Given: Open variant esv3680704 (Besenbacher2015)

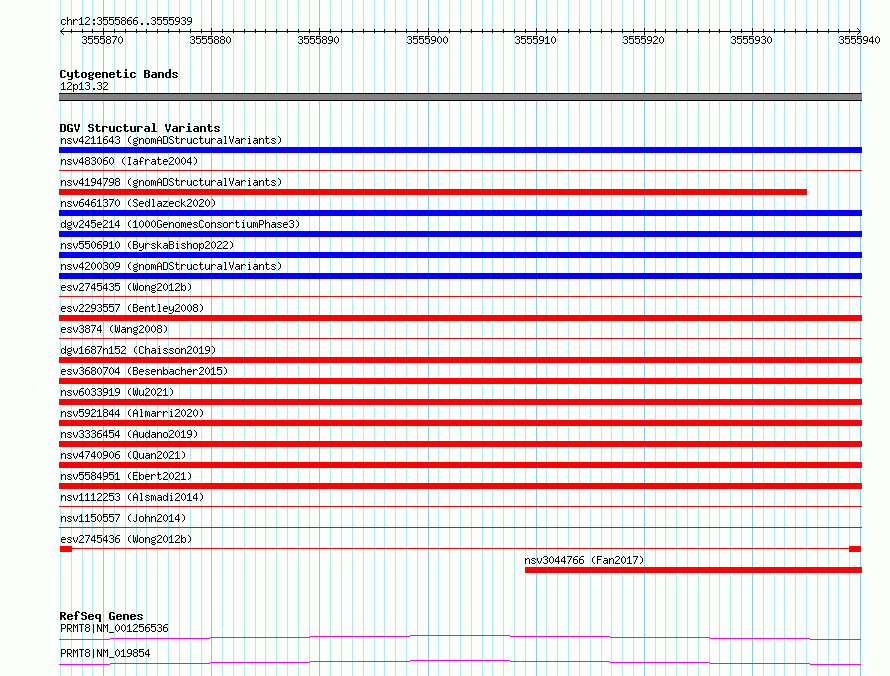Looking at the screenshot, I should click(x=144, y=371).
